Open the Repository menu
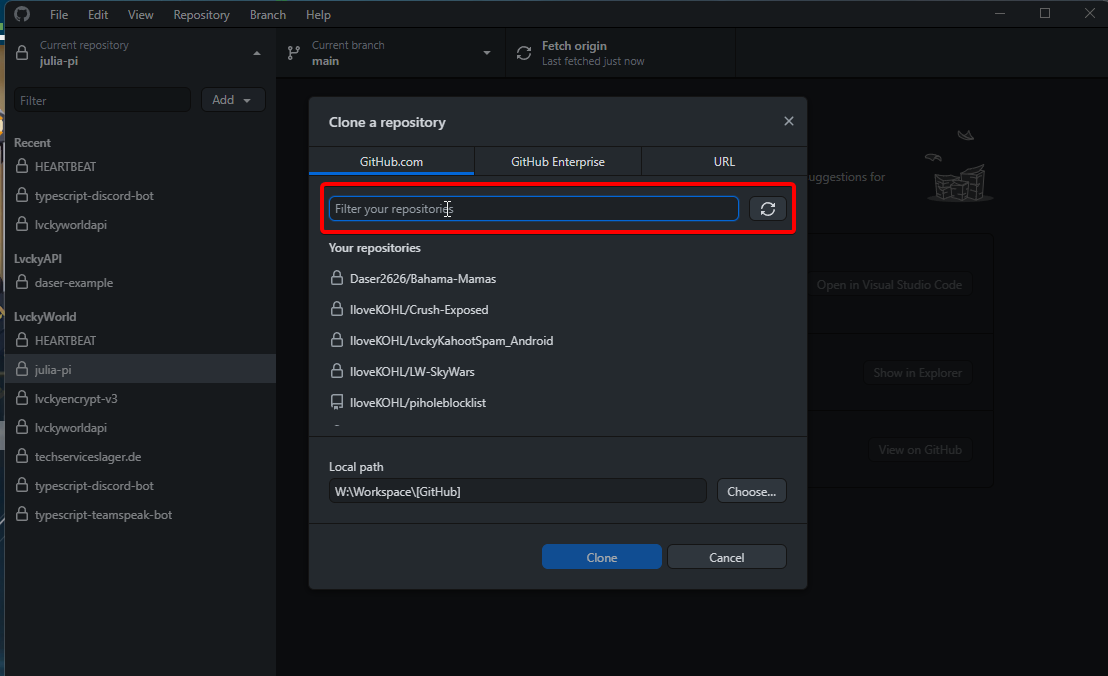This screenshot has width=1108, height=676. pos(201,15)
